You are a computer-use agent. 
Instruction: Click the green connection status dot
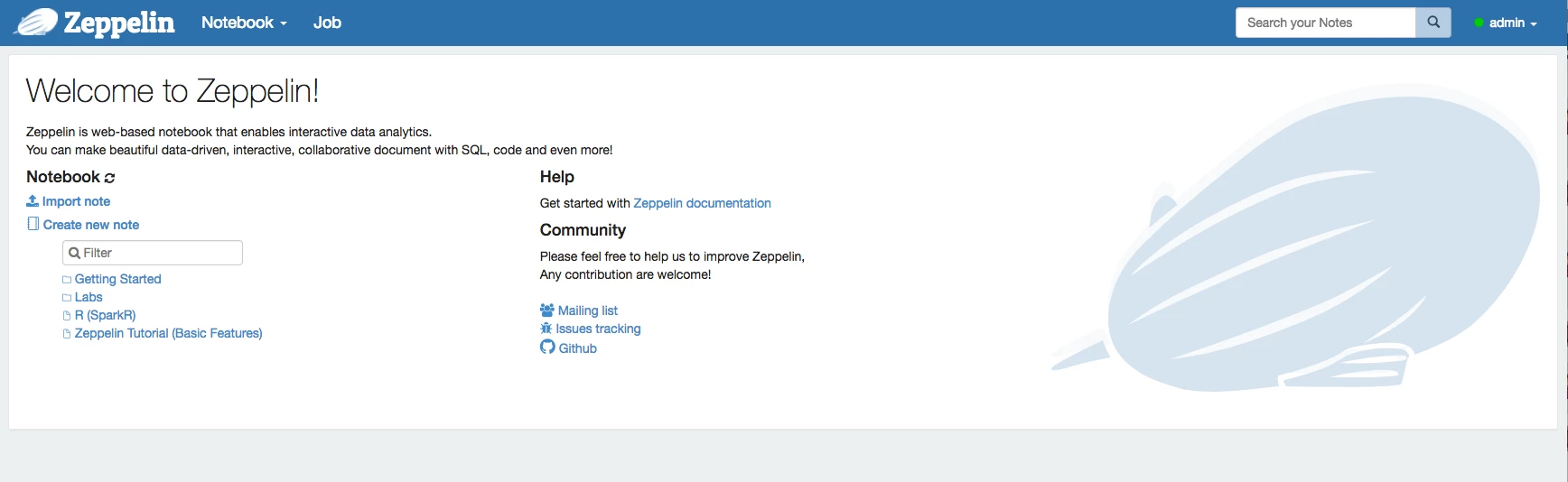point(1479,23)
